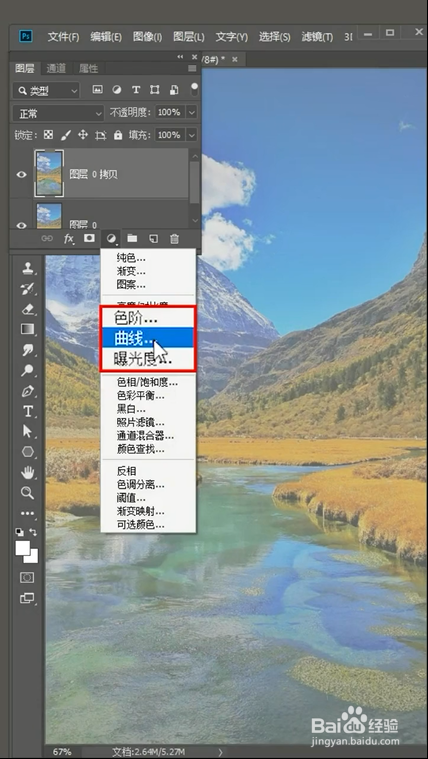Open the opacity slider dropdown arrow
This screenshot has height=759, width=428.
pos(192,113)
